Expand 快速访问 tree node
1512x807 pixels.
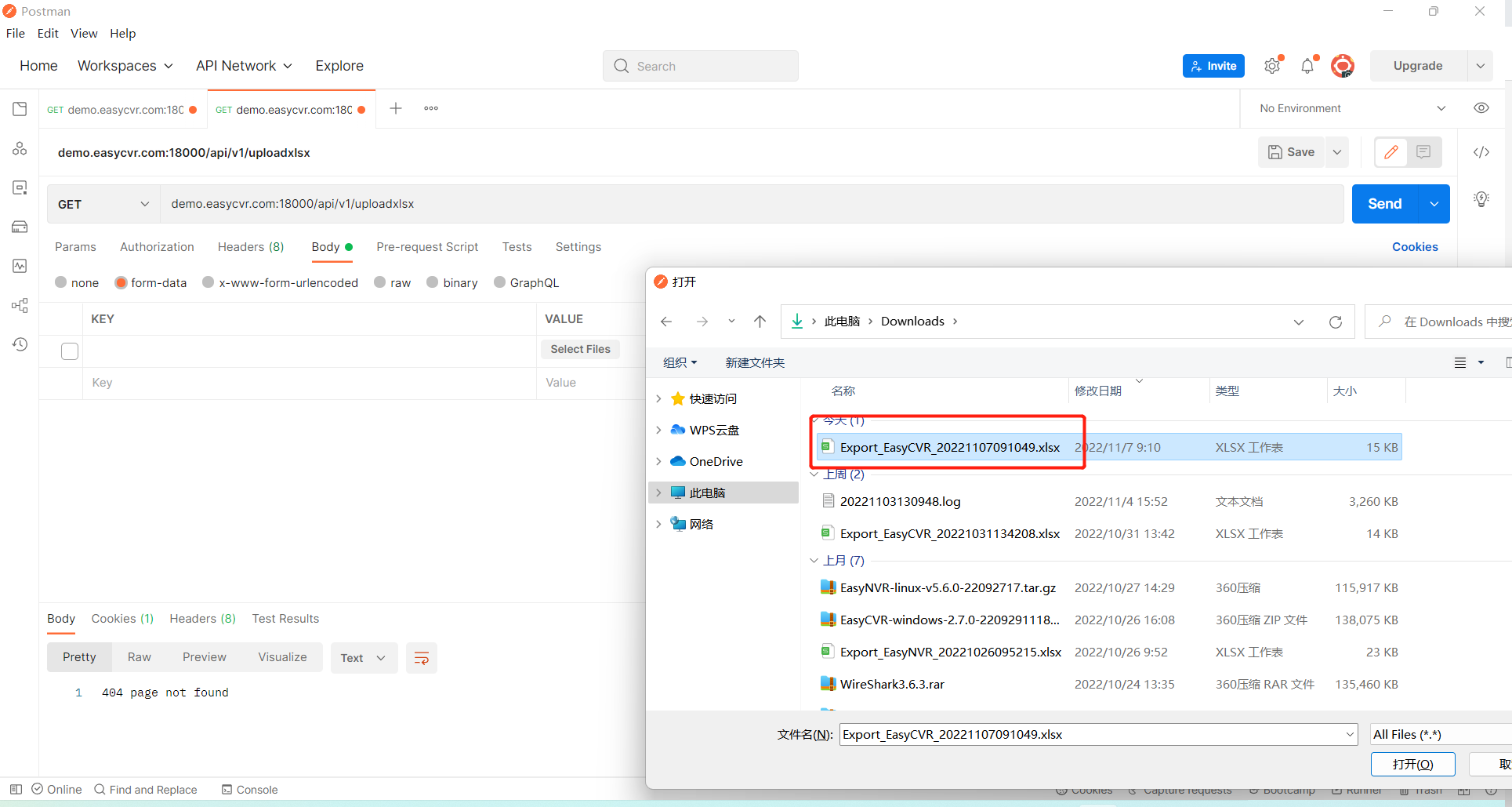tap(658, 398)
